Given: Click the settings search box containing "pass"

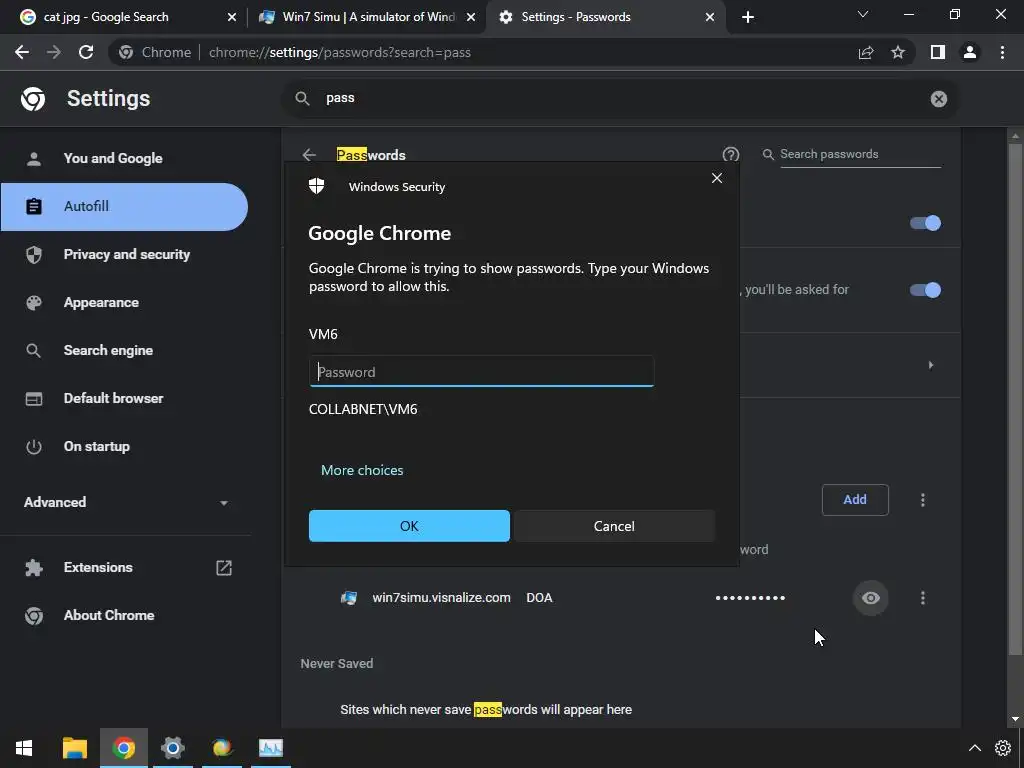Looking at the screenshot, I should (x=620, y=99).
